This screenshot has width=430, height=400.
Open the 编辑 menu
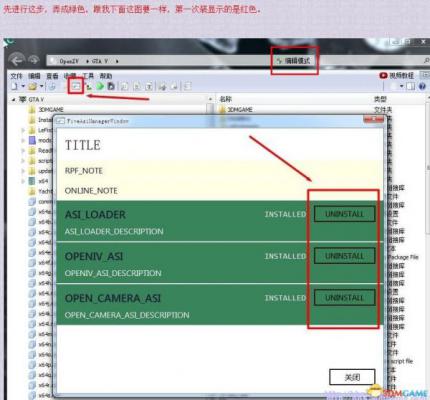(x=34, y=76)
